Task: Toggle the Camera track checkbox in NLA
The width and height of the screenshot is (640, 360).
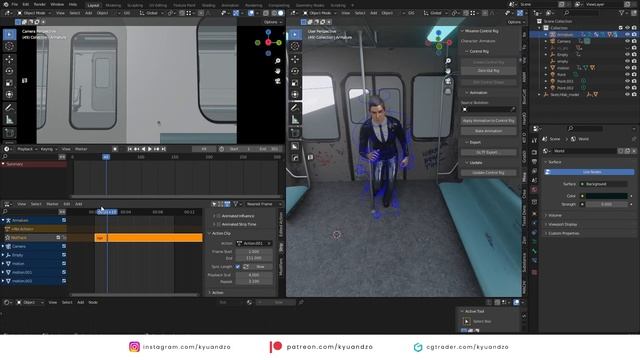Action: [64, 246]
